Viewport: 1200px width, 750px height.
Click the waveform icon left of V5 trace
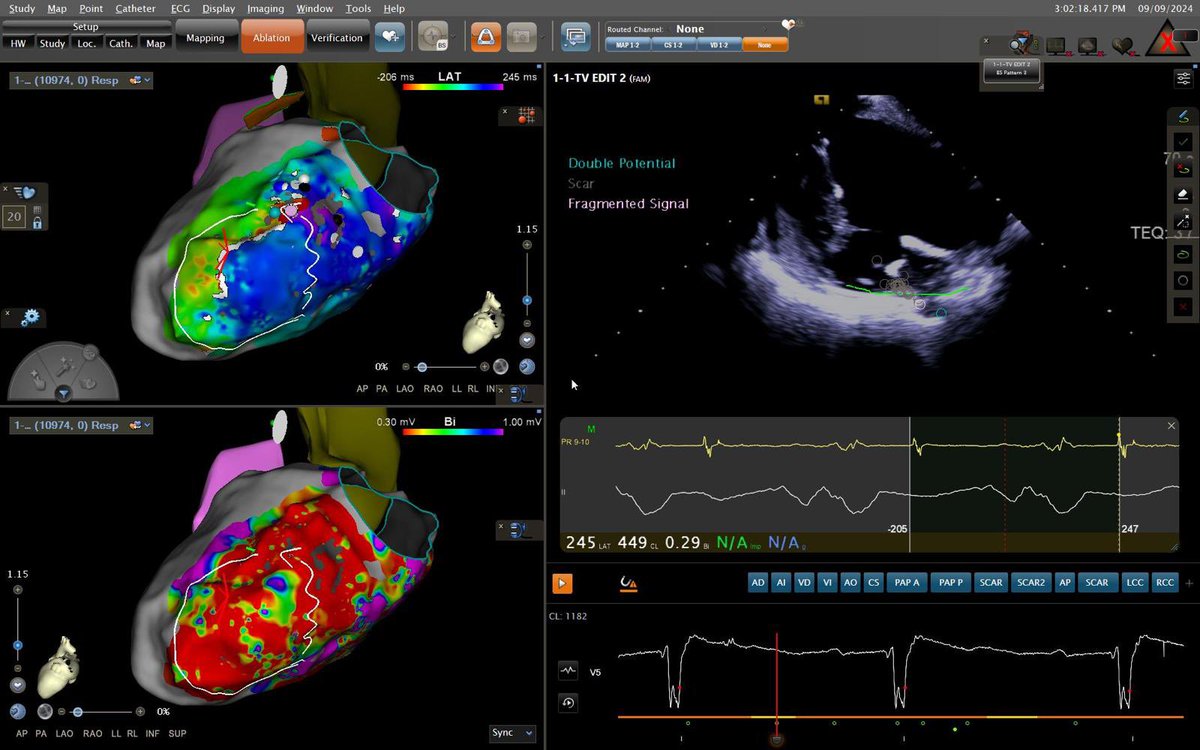point(568,670)
